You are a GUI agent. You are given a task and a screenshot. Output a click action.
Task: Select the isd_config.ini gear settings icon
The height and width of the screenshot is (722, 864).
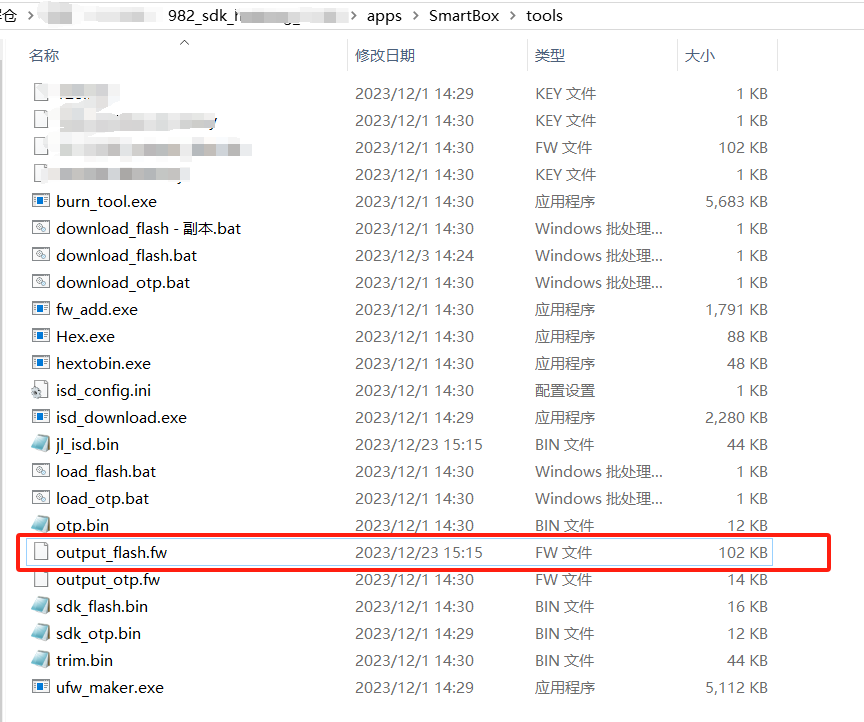(x=40, y=390)
